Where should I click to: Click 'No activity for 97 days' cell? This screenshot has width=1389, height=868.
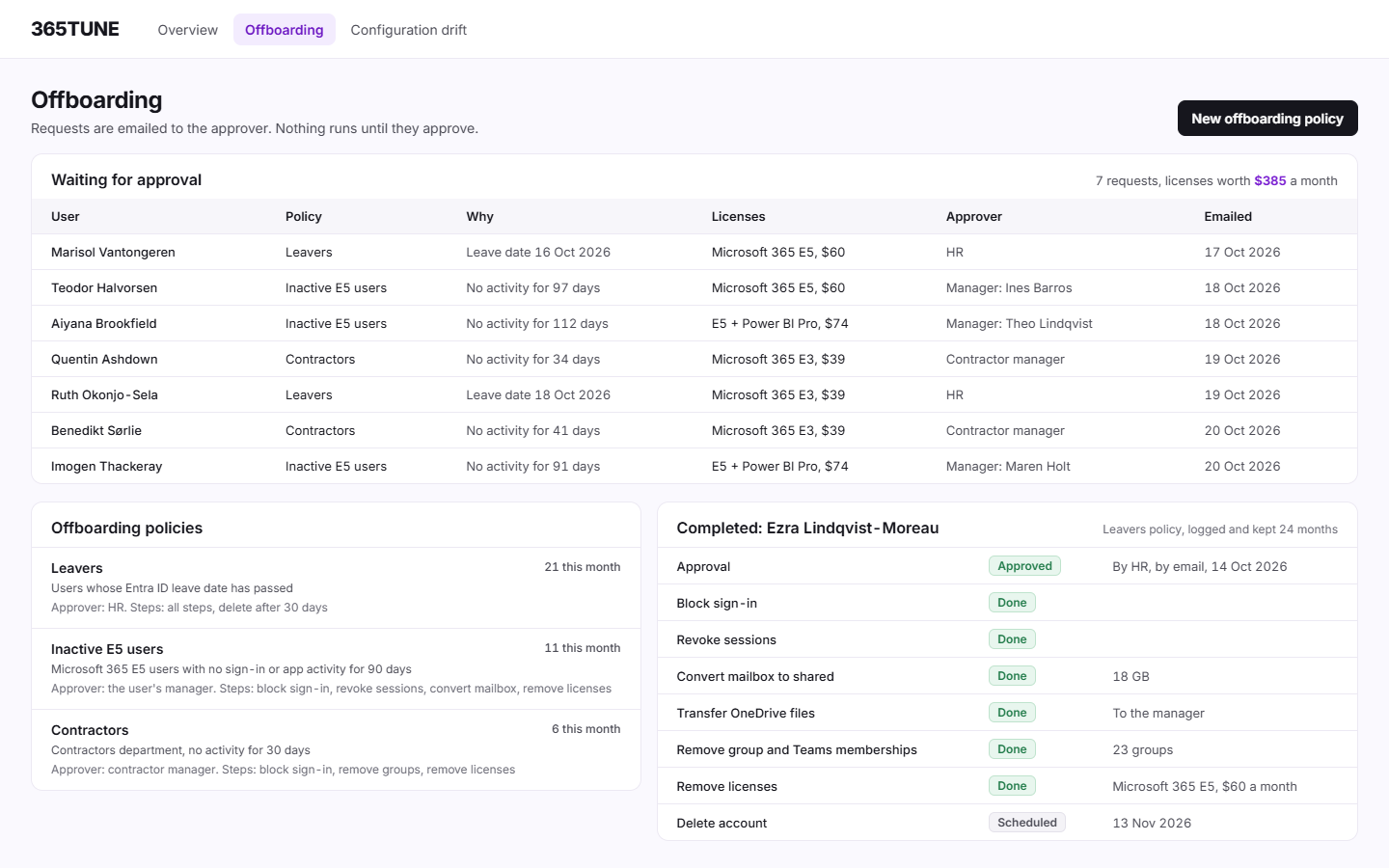click(x=533, y=287)
